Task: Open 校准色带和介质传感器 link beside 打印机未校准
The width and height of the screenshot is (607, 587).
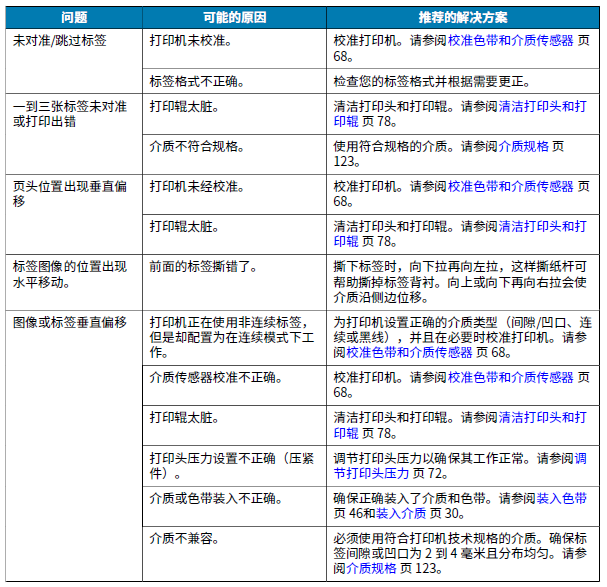Action: [510, 40]
